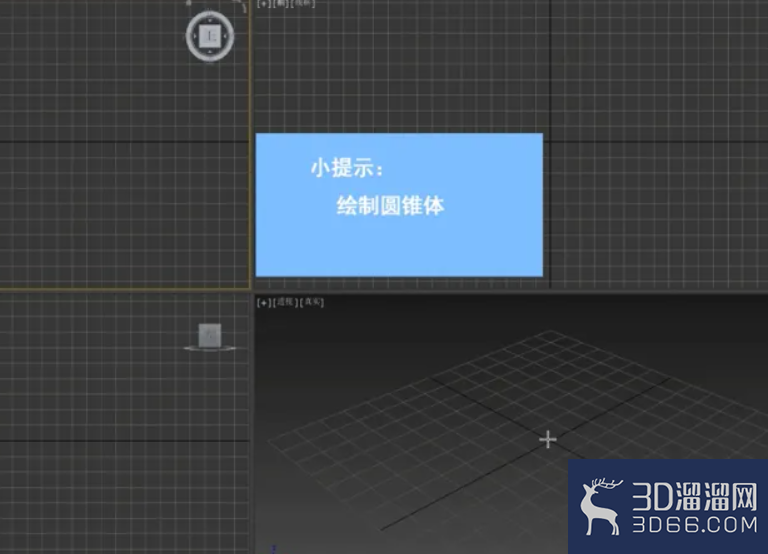This screenshot has height=554, width=768.
Task: Open the [+] menu of the perspective viewport
Action: click(264, 303)
